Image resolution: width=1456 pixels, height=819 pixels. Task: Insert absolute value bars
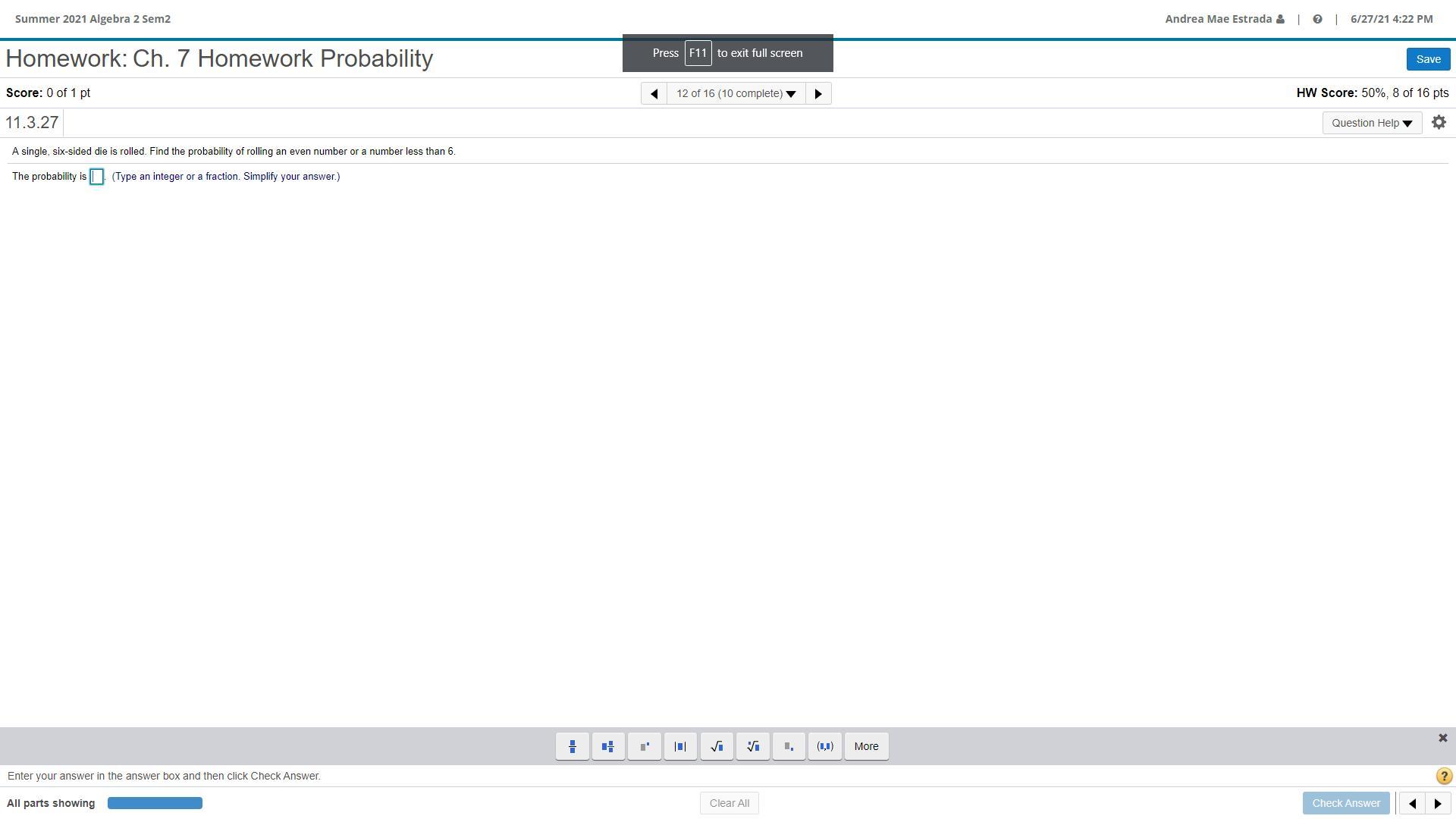point(680,746)
